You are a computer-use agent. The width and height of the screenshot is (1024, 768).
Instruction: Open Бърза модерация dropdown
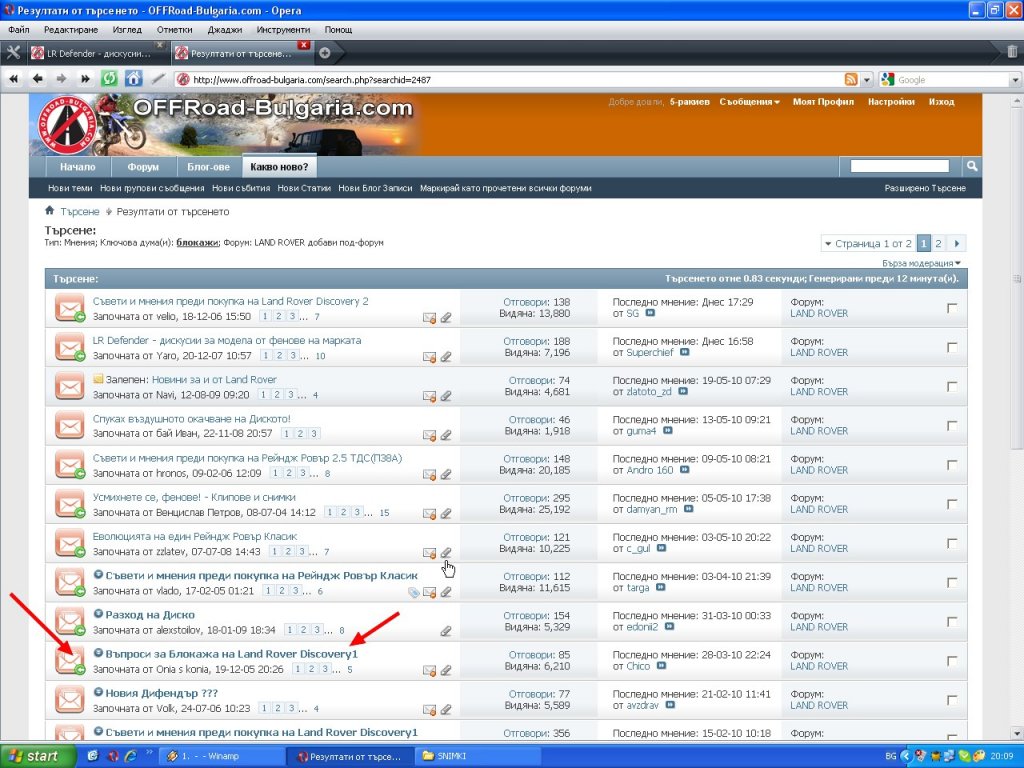(x=921, y=263)
